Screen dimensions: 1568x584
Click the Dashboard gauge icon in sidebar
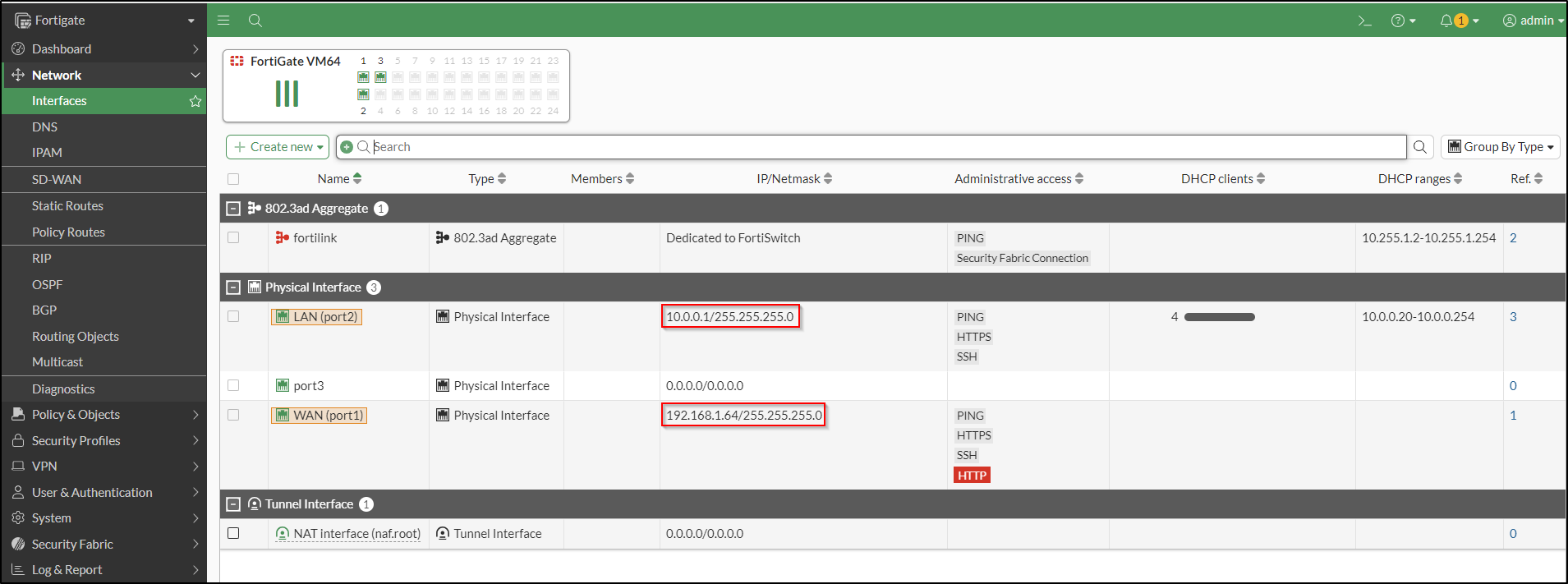point(18,48)
